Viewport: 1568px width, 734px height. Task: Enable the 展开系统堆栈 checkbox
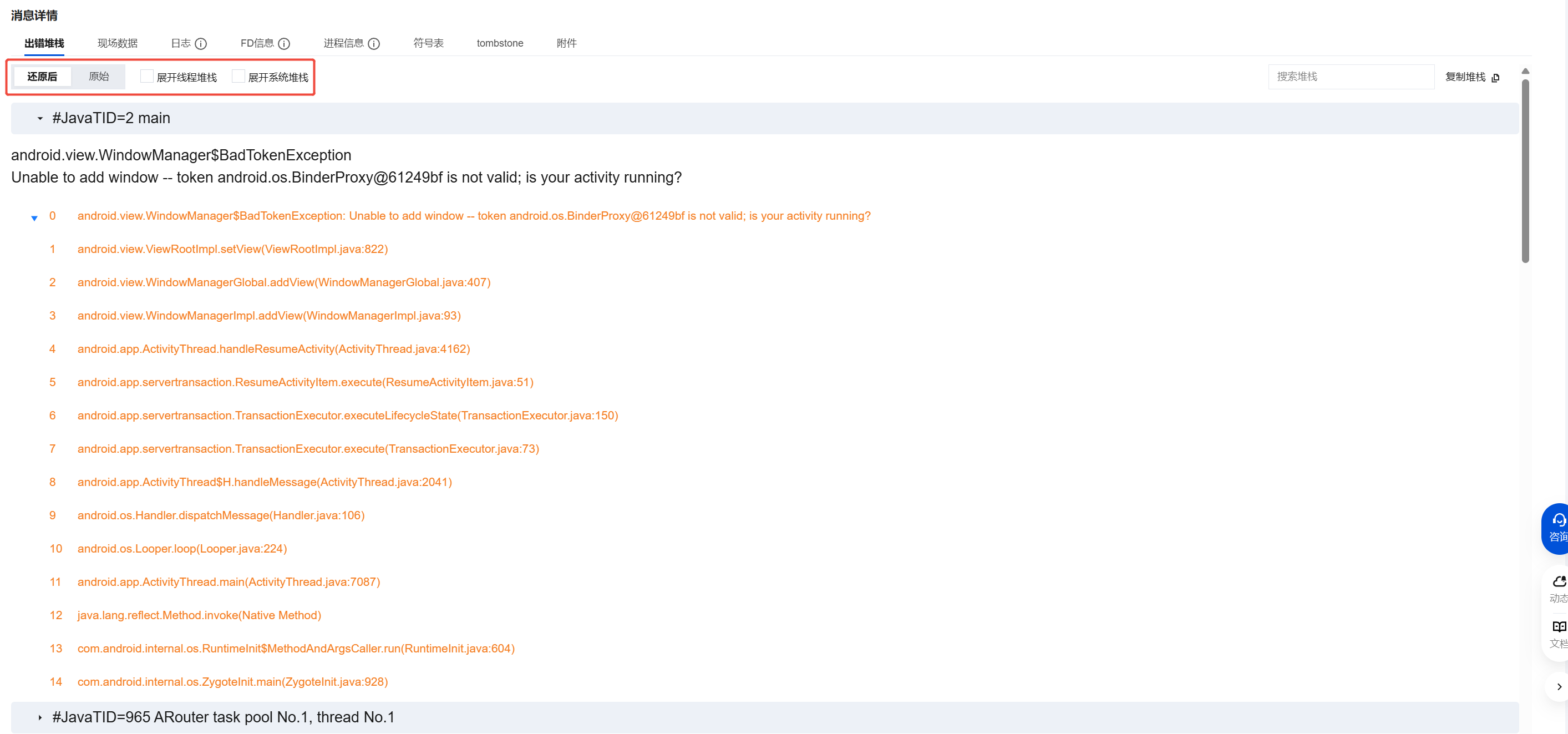coord(239,77)
